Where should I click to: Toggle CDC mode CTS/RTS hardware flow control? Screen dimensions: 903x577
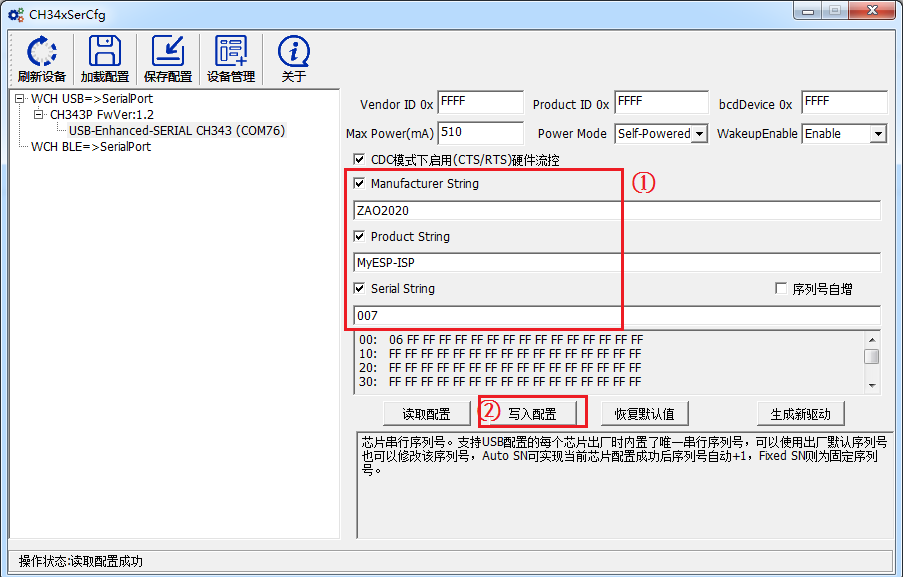click(x=360, y=159)
